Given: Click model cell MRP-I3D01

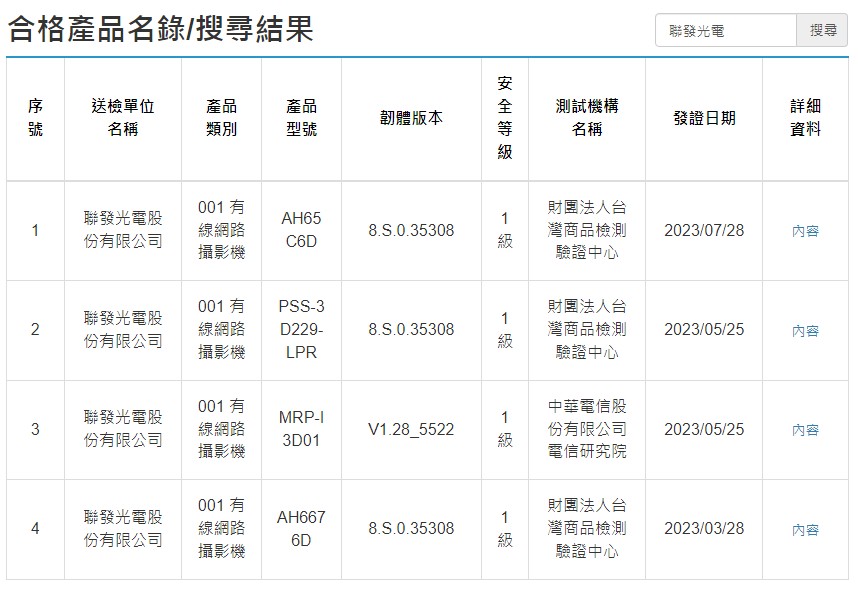Looking at the screenshot, I should coord(302,429).
